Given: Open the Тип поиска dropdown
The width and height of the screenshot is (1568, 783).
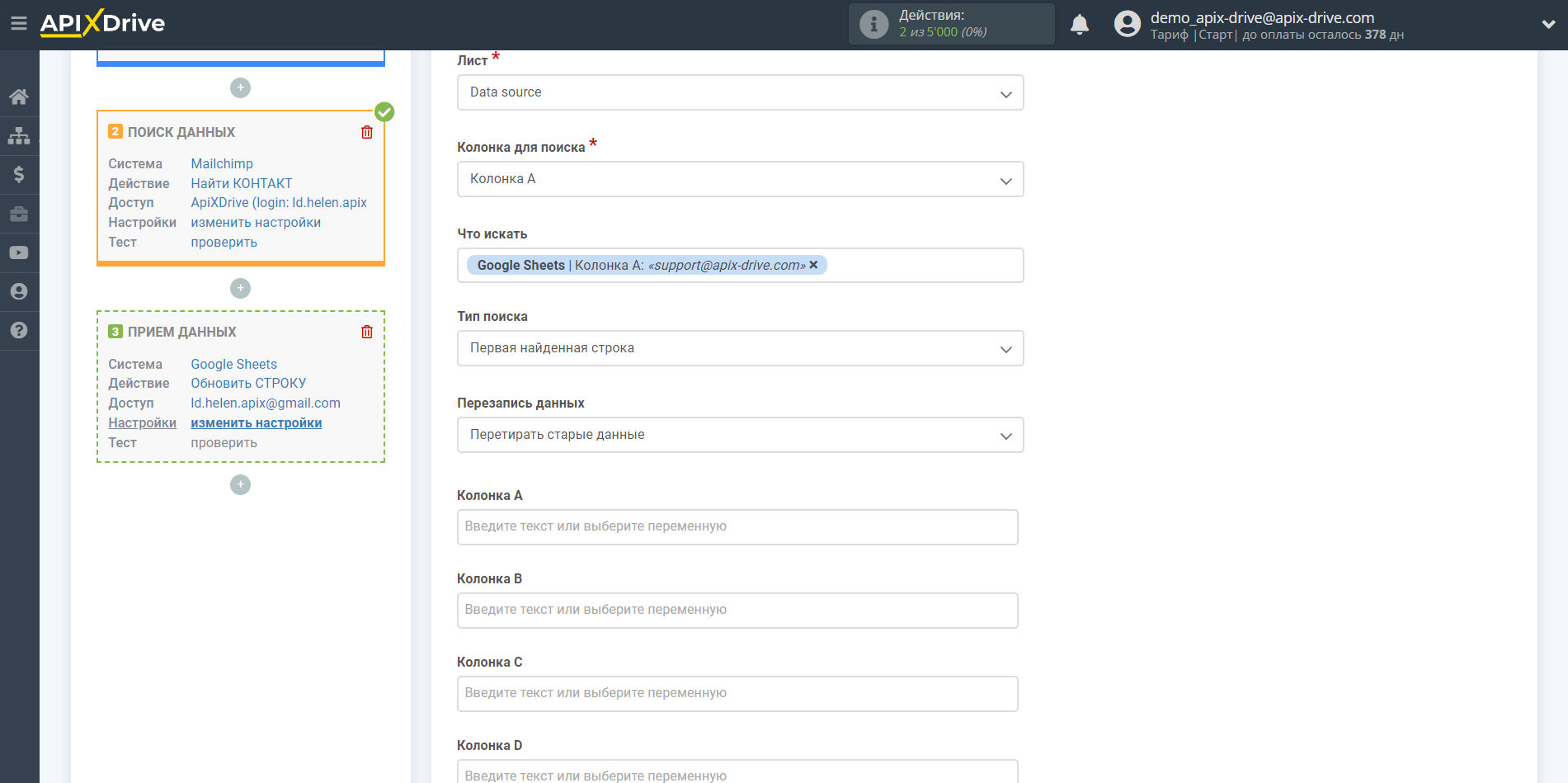Looking at the screenshot, I should tap(740, 348).
